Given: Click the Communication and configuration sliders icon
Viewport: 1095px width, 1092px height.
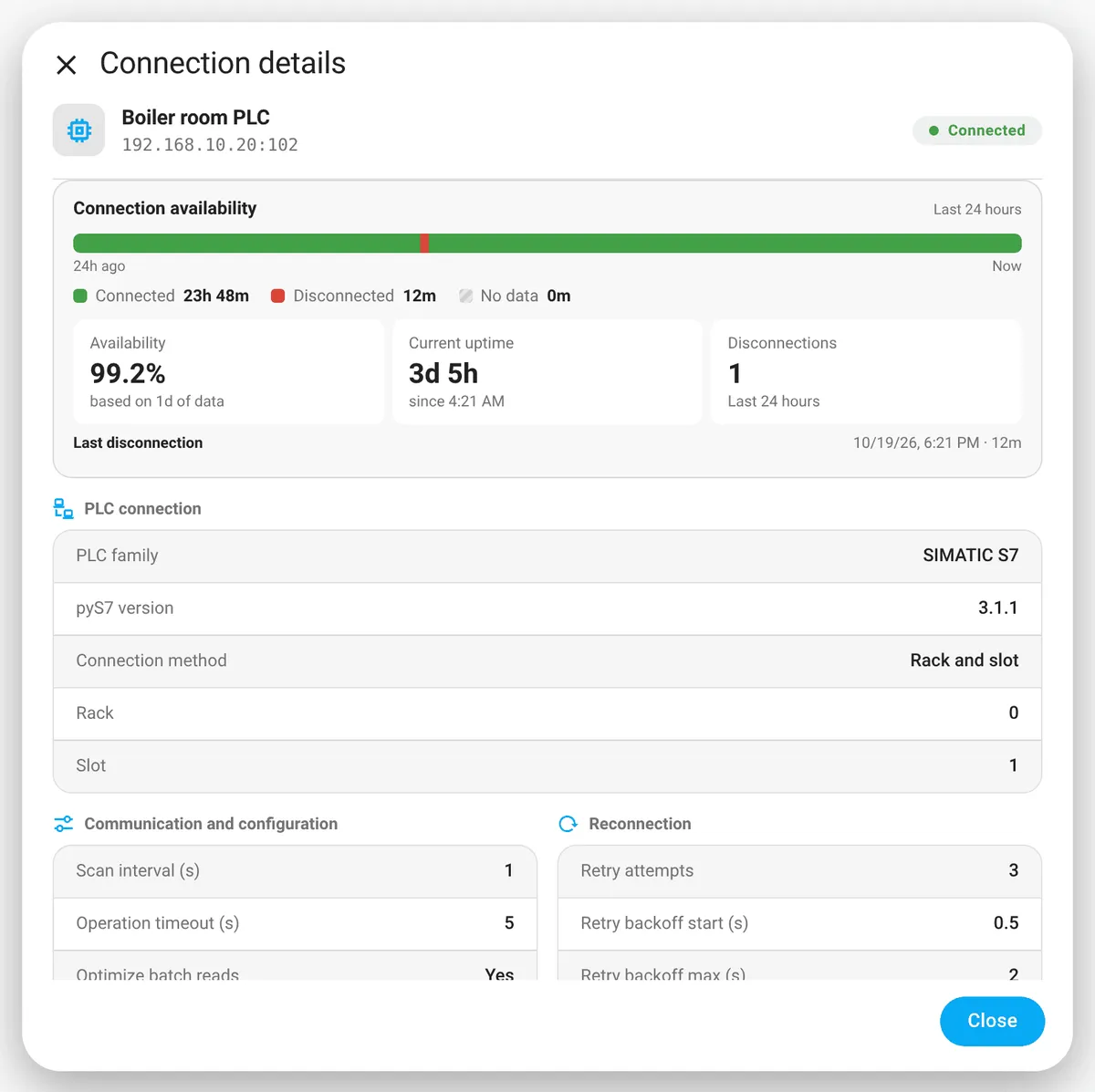Looking at the screenshot, I should pyautogui.click(x=63, y=824).
